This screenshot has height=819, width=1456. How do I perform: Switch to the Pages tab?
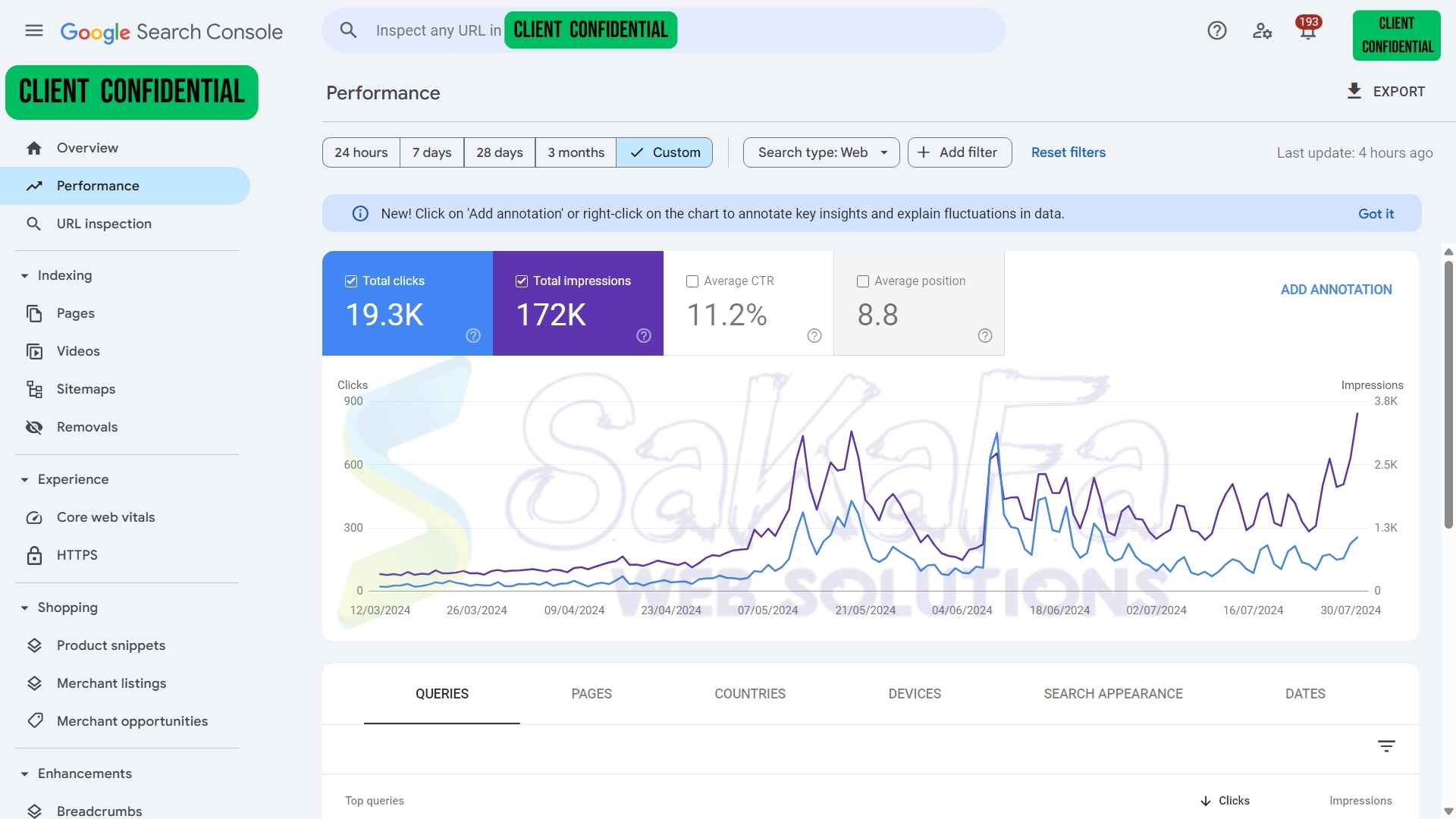(591, 694)
